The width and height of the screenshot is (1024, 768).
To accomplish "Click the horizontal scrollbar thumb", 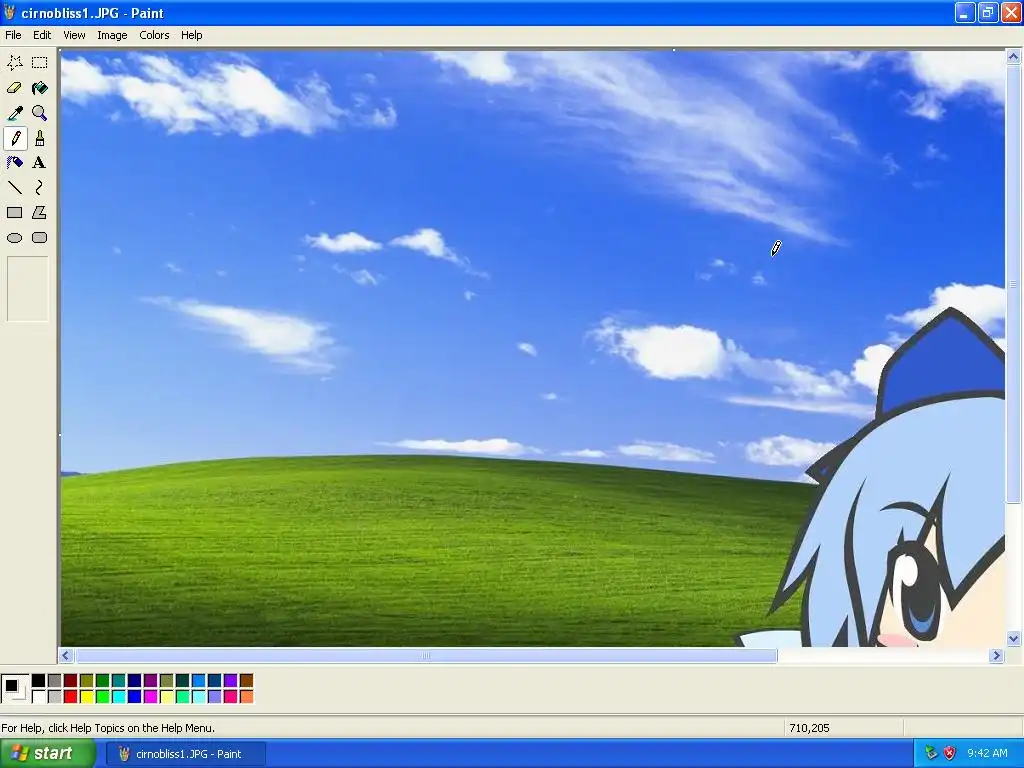I will coord(426,656).
